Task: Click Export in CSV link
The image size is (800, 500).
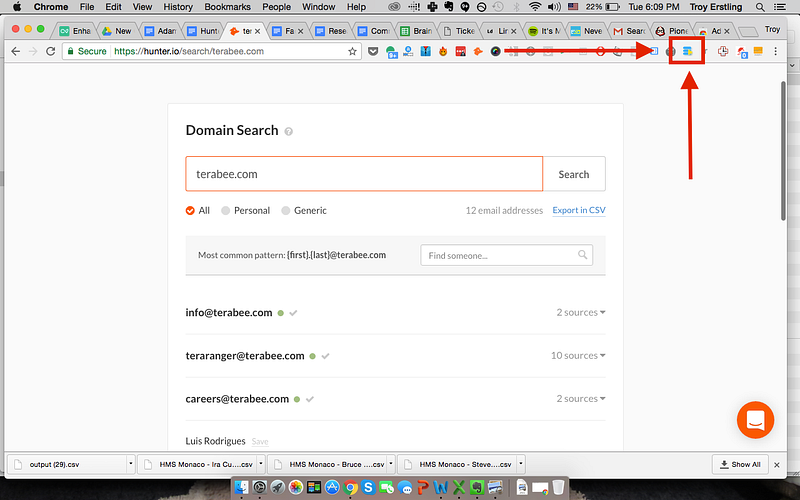Action: (x=579, y=210)
